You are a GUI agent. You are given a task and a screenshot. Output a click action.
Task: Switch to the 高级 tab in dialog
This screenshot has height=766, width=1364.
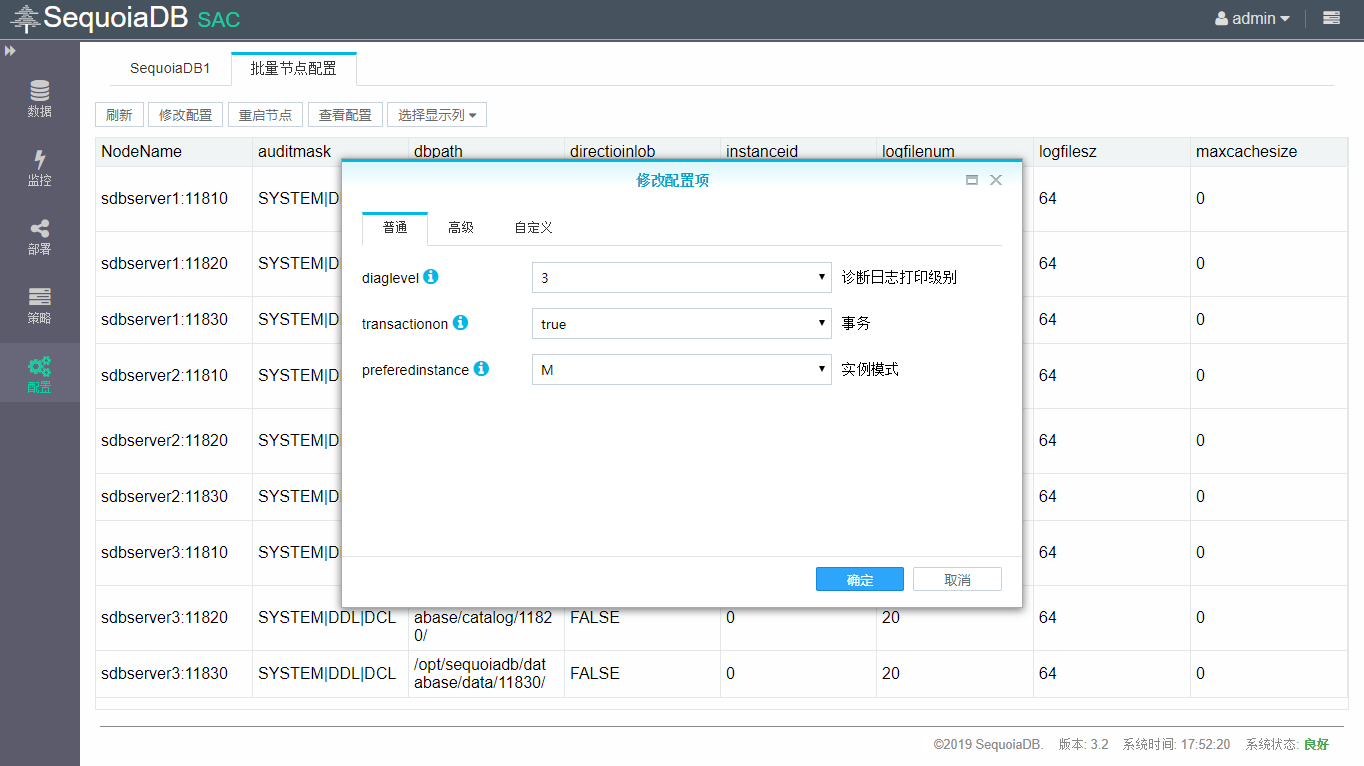tap(461, 228)
